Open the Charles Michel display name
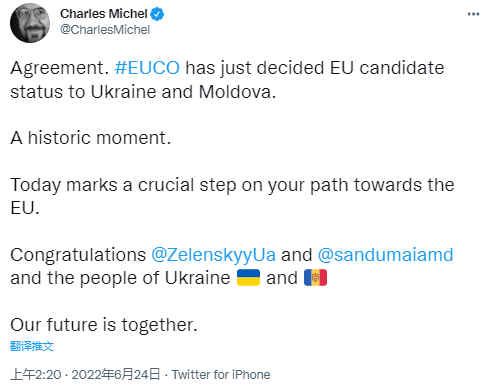The height and width of the screenshot is (390, 495). point(104,14)
